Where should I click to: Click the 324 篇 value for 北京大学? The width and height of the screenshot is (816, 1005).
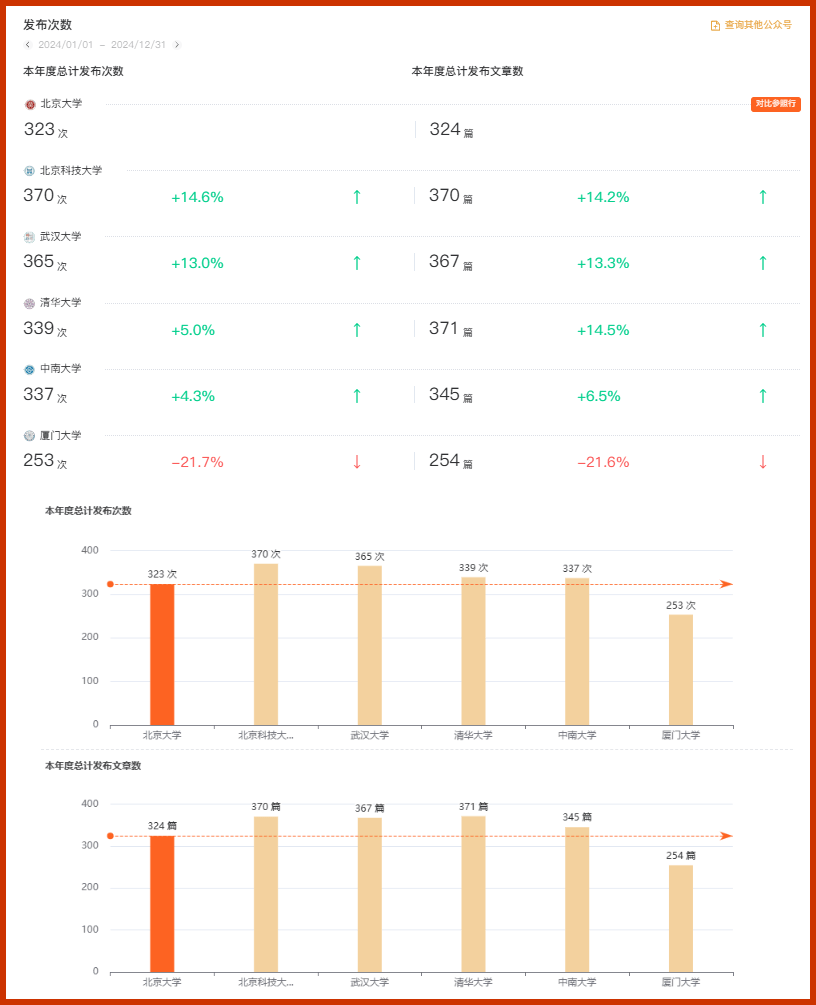click(451, 129)
